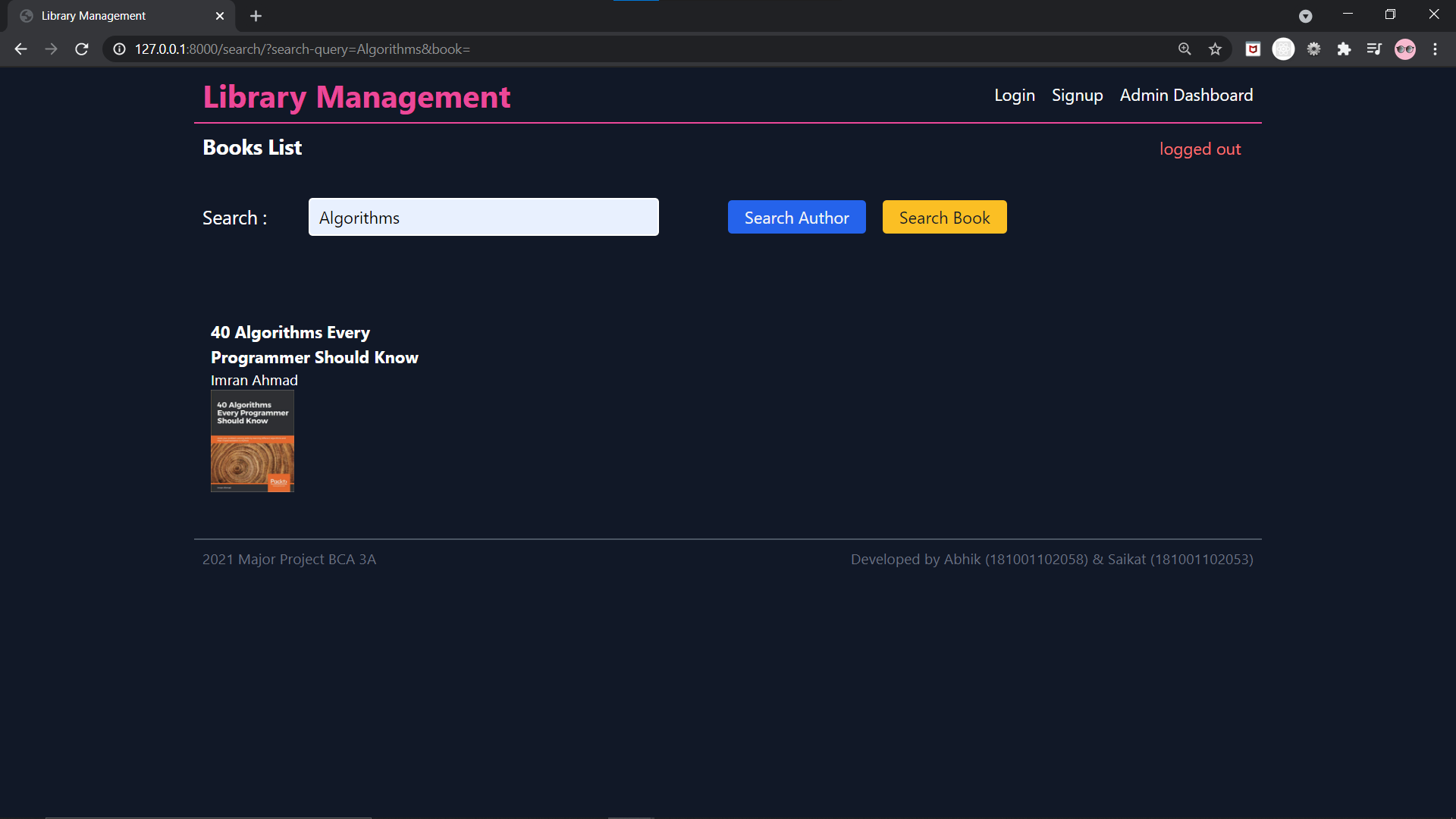Click the red shield extension icon
The width and height of the screenshot is (1456, 819).
pos(1253,49)
